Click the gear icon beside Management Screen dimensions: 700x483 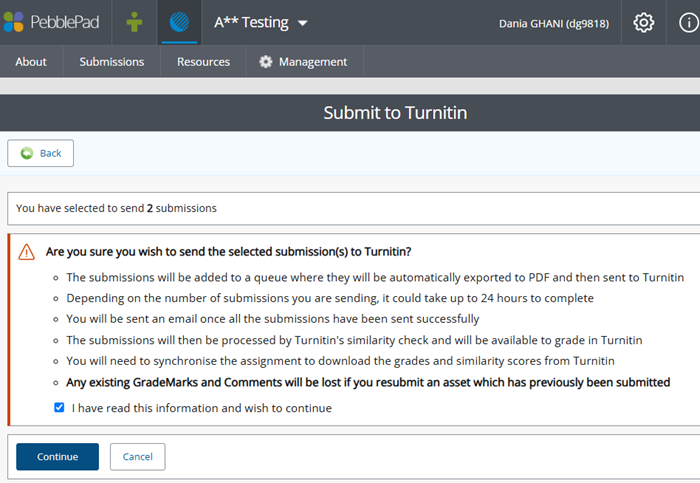pyautogui.click(x=266, y=62)
